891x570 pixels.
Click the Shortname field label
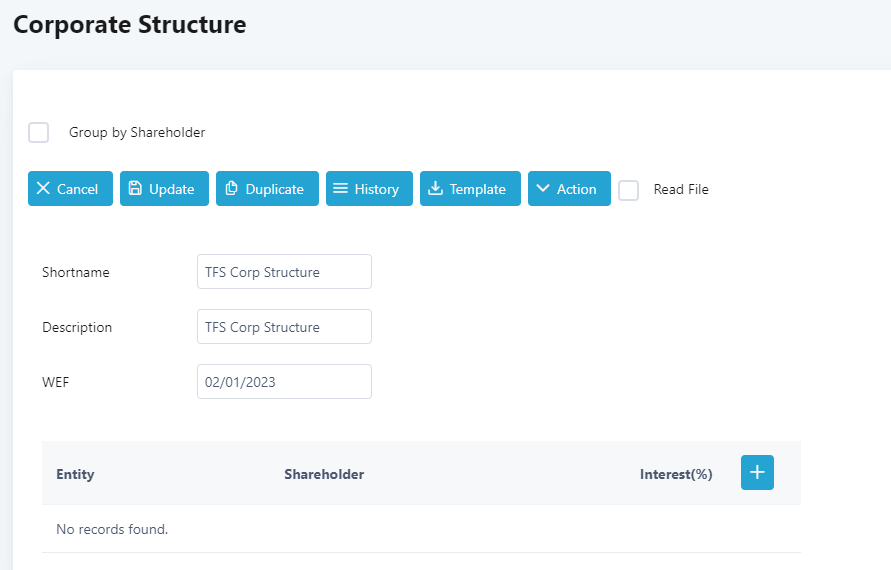tap(76, 272)
